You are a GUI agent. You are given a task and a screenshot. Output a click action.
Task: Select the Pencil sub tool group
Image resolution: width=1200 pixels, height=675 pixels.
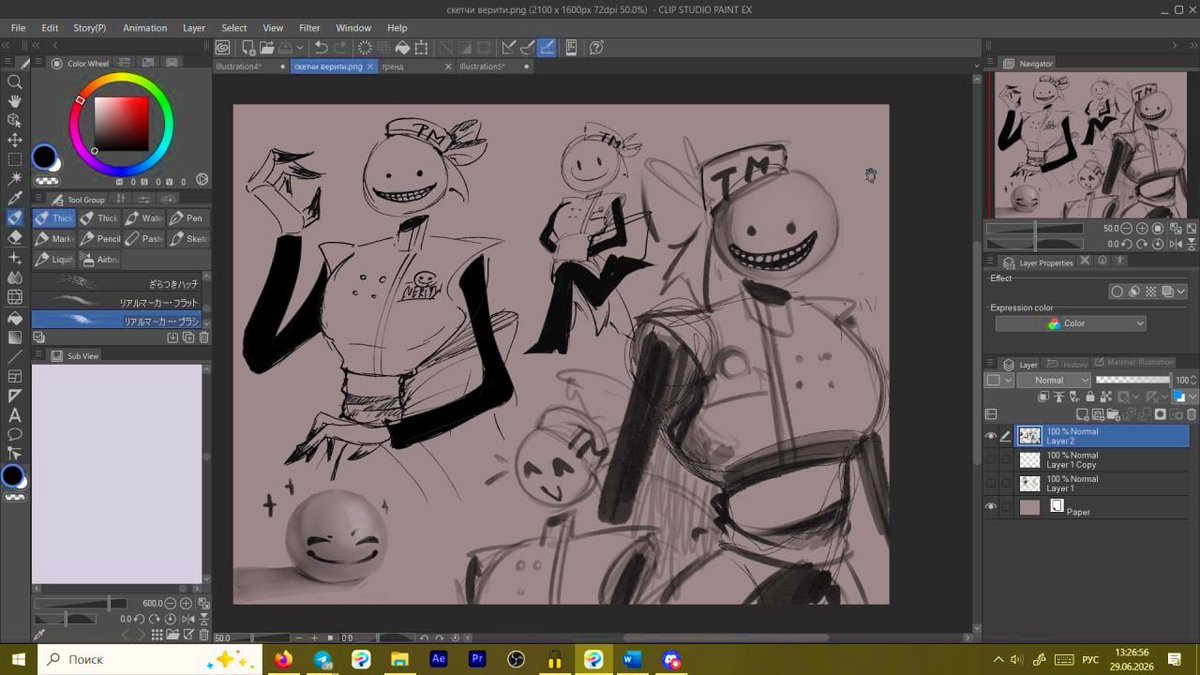99,239
